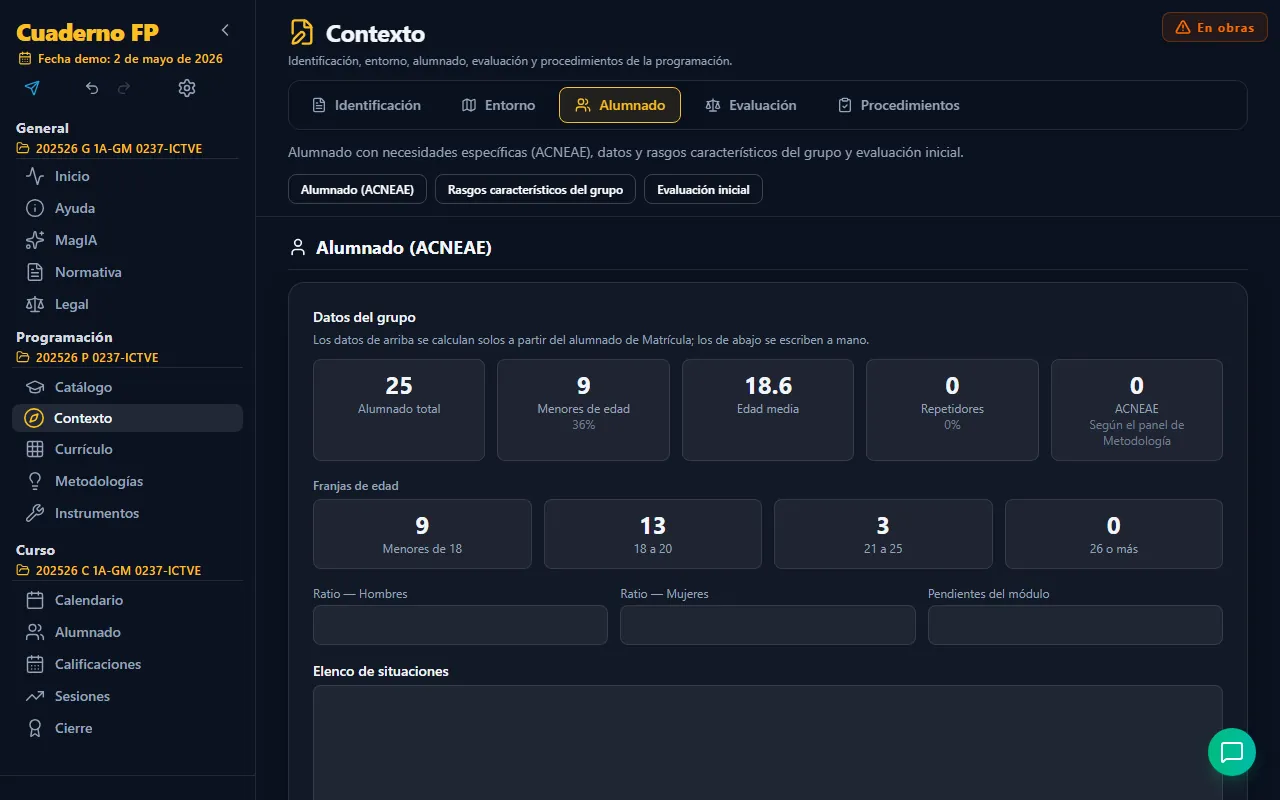Click the Legal scales icon
Screen dimensions: 1280x800
[x=35, y=304]
